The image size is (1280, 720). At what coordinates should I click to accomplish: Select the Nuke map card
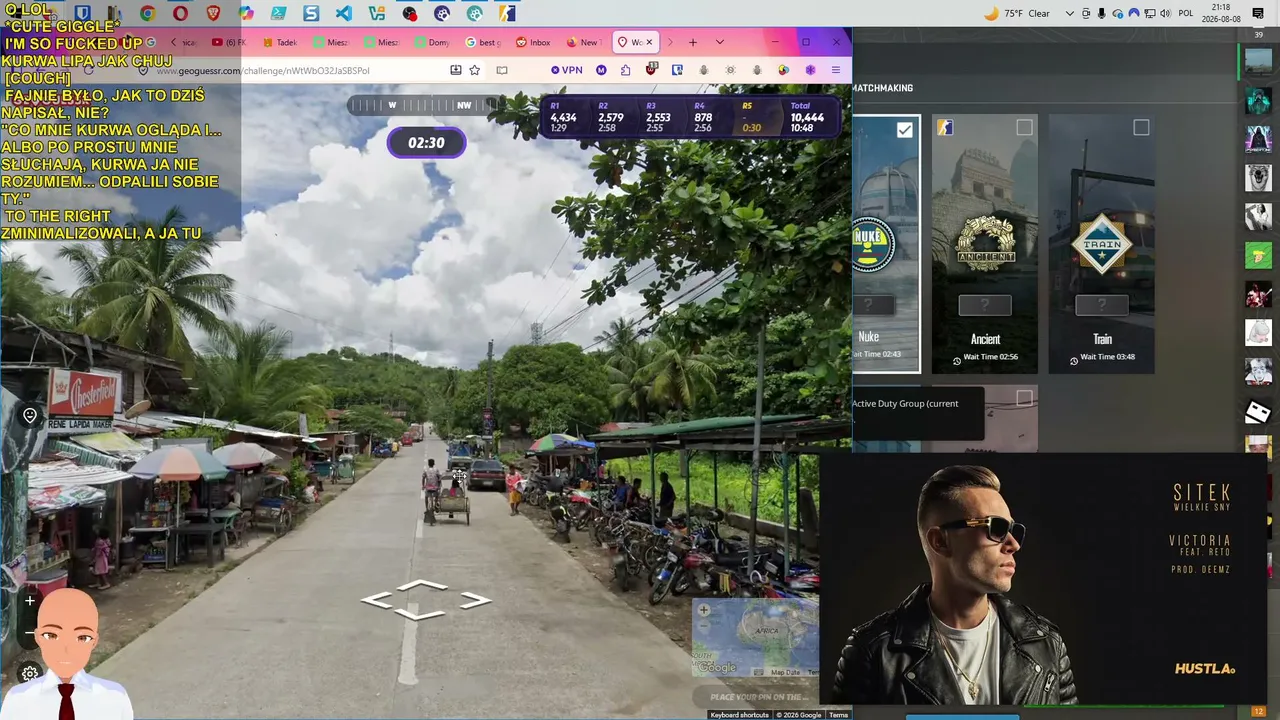(x=886, y=244)
